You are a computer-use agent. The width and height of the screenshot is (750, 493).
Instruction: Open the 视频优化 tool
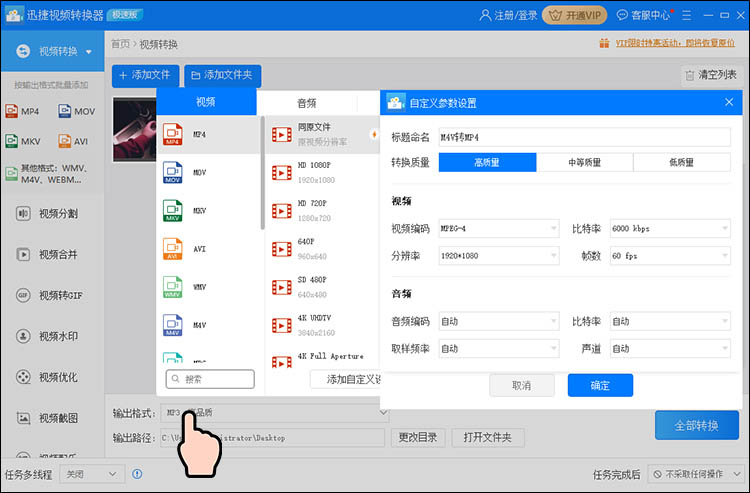[47, 377]
